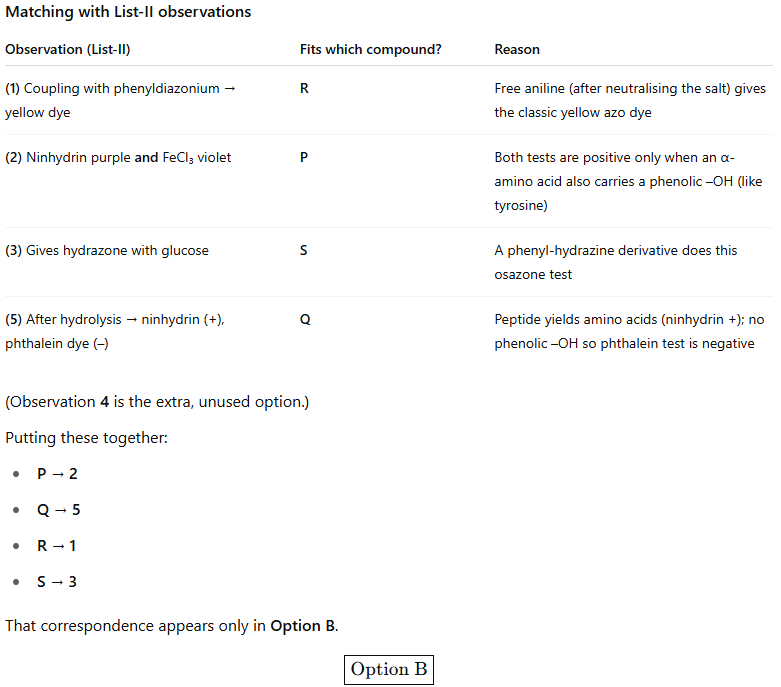Click the boxed "Option B" answer
781x687 pixels.
[x=390, y=670]
